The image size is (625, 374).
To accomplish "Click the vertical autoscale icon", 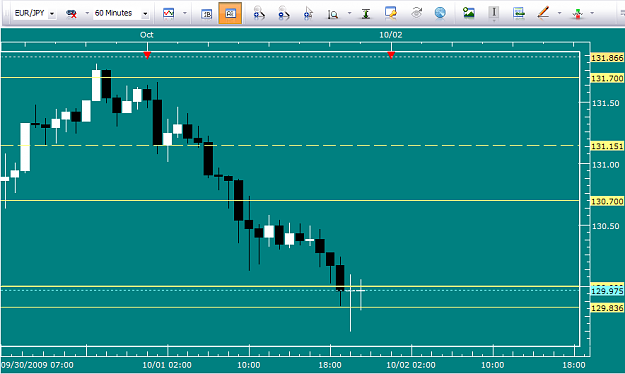I will click(366, 14).
